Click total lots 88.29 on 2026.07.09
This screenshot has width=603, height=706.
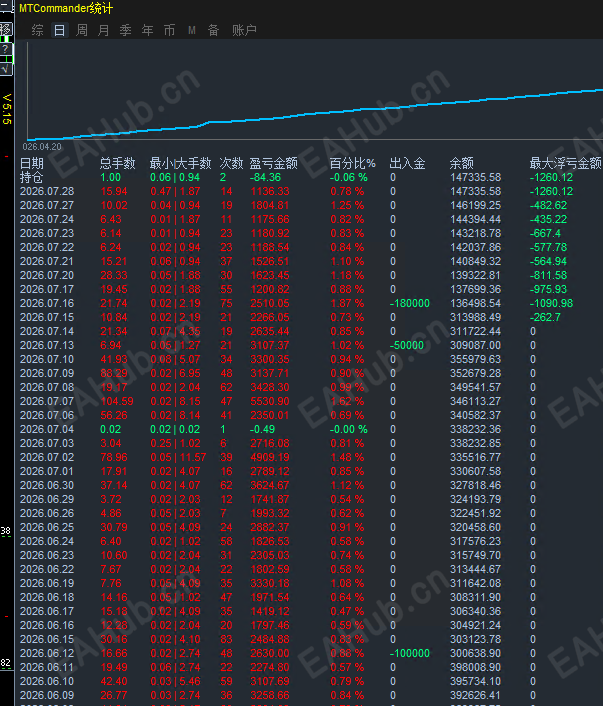(x=113, y=373)
